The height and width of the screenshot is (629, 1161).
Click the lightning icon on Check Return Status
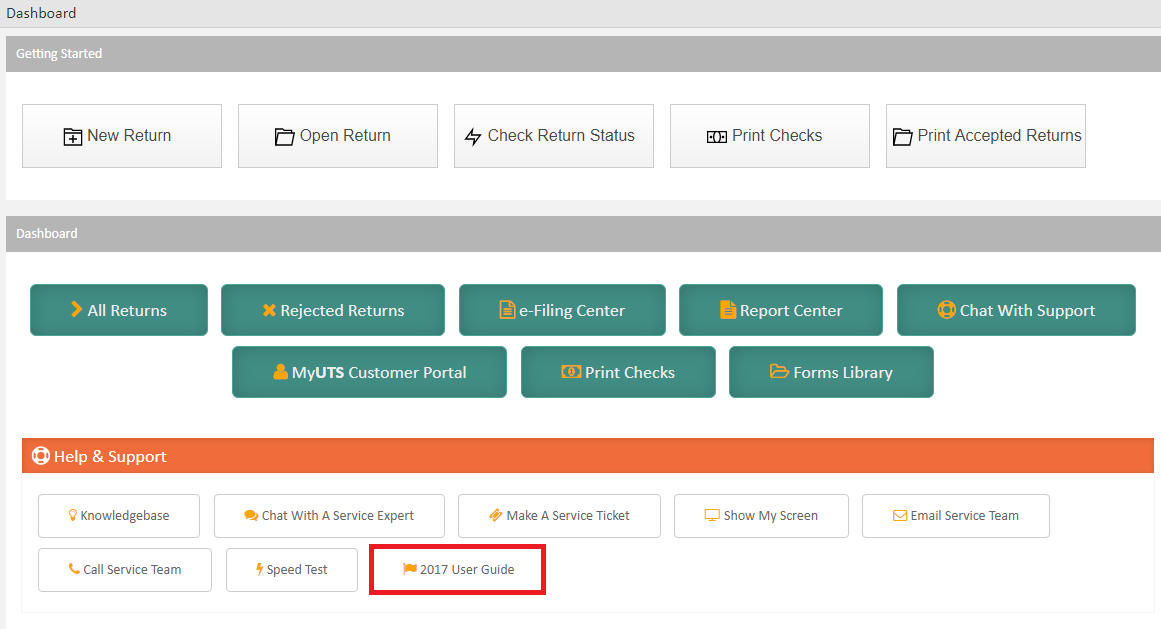474,135
